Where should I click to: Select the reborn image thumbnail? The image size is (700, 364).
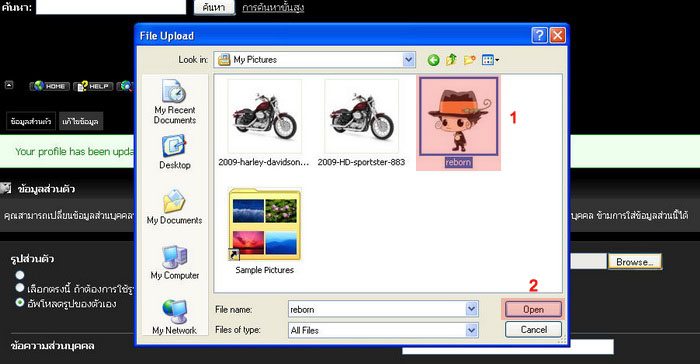[x=458, y=117]
